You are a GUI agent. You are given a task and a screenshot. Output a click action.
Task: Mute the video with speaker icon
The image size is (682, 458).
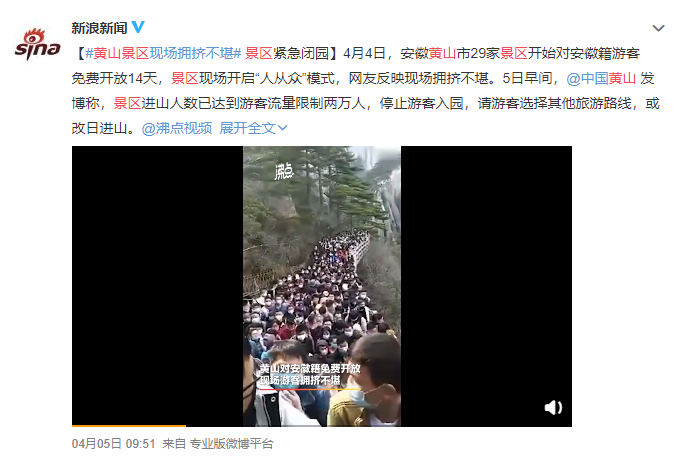coord(553,408)
